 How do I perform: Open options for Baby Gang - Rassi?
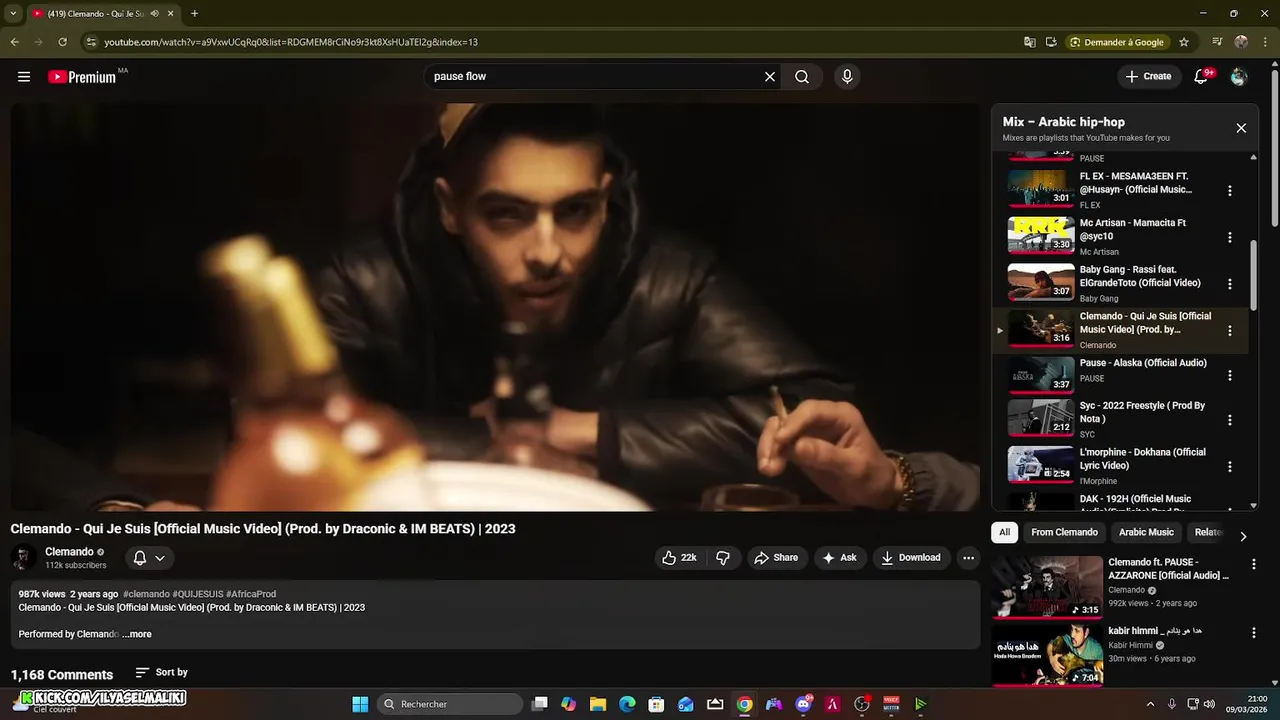(x=1230, y=284)
